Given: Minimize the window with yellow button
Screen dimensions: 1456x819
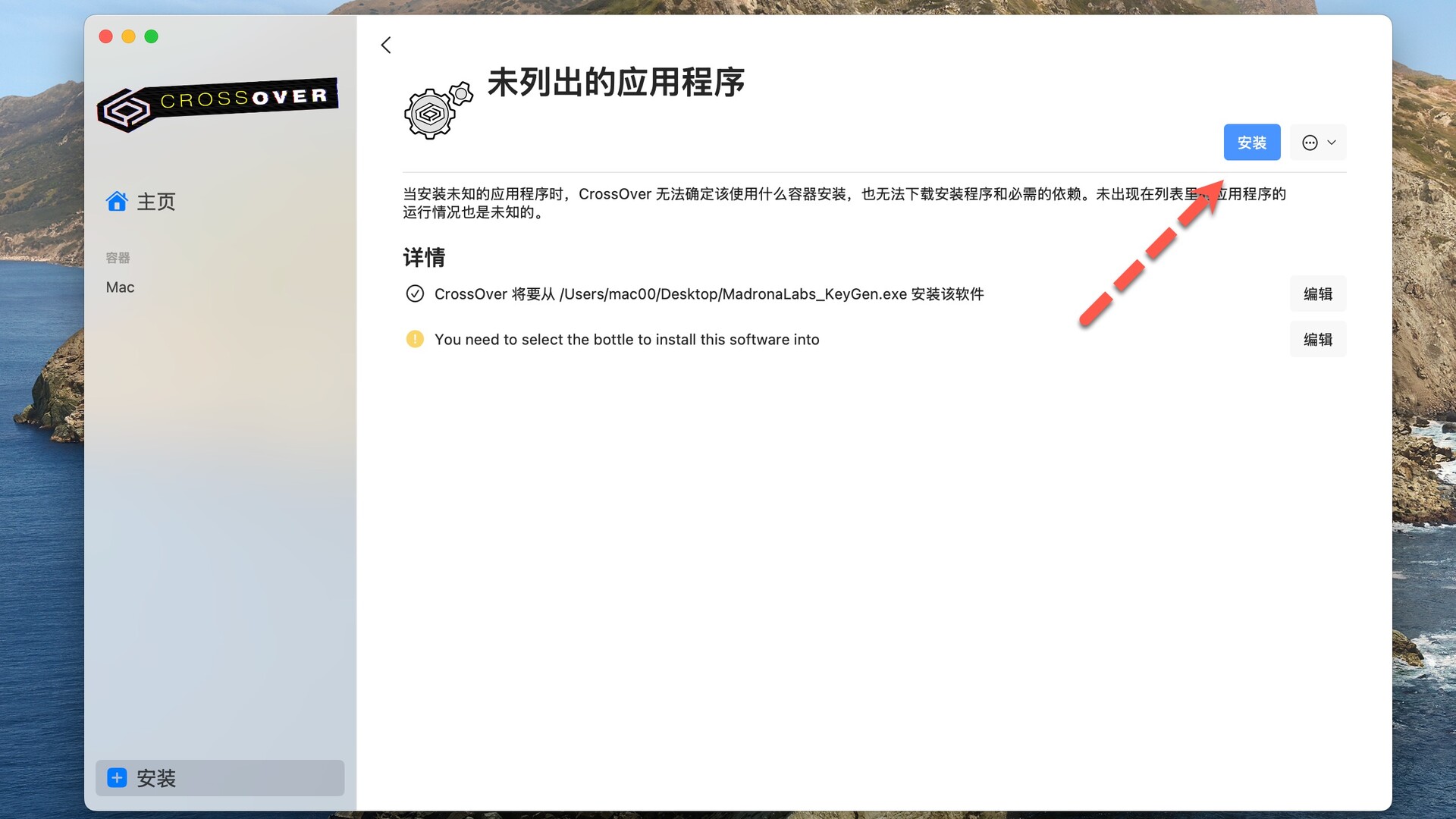Looking at the screenshot, I should click(x=129, y=36).
